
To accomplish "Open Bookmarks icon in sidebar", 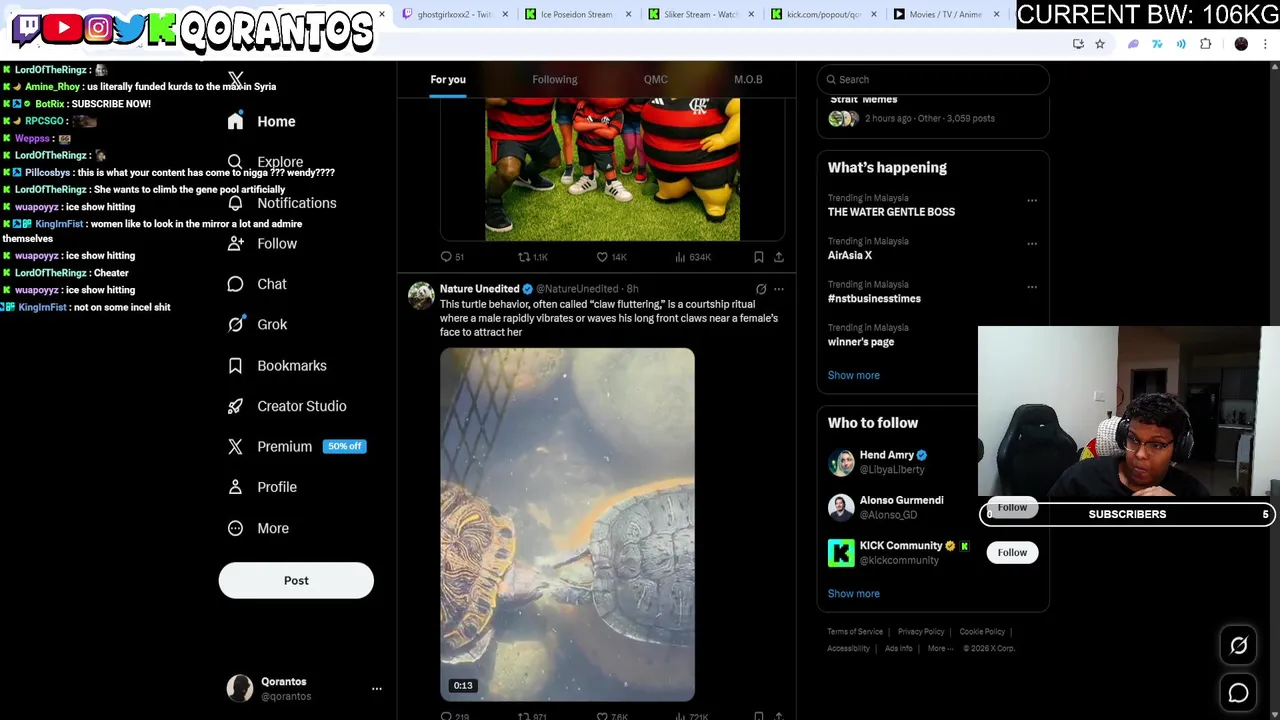I will tap(235, 365).
